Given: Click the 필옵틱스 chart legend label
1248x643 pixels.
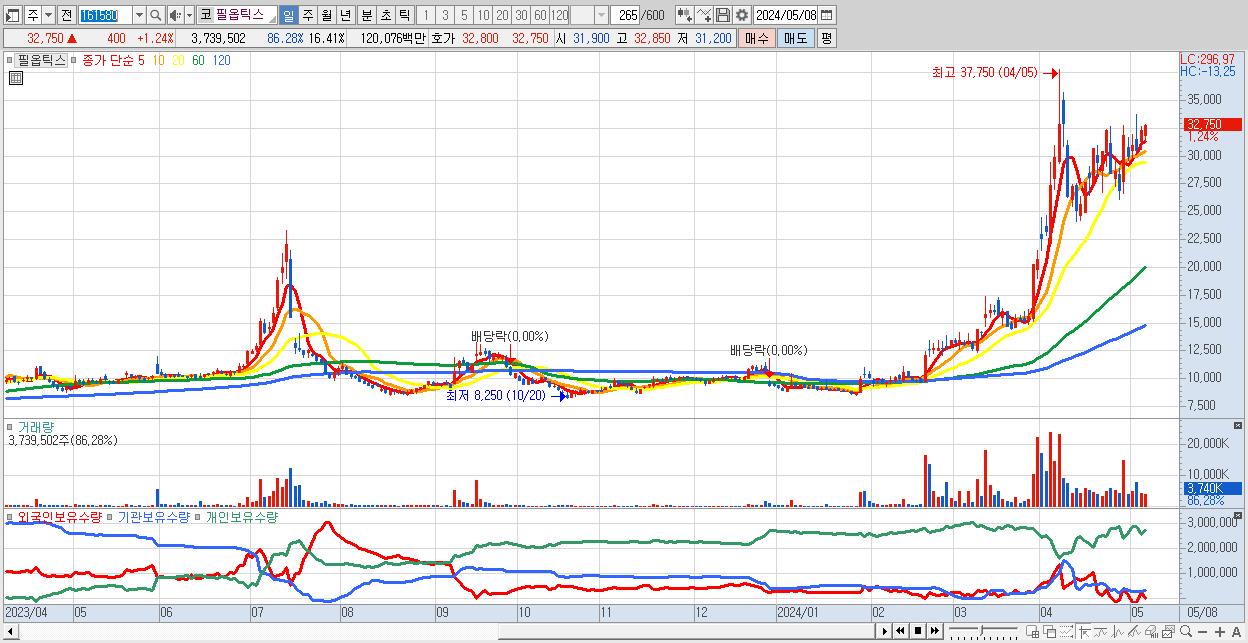Looking at the screenshot, I should [41, 60].
